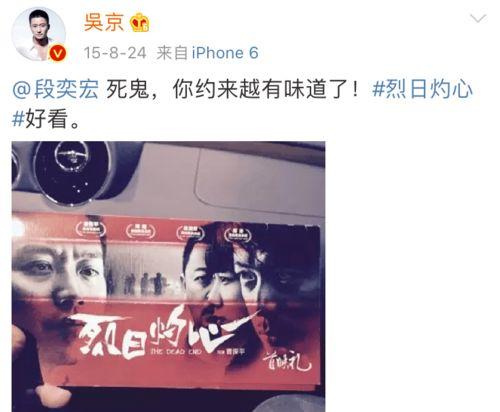The width and height of the screenshot is (500, 412).
Task: Tap the third laurel award emblem in photo
Action: 190,232
